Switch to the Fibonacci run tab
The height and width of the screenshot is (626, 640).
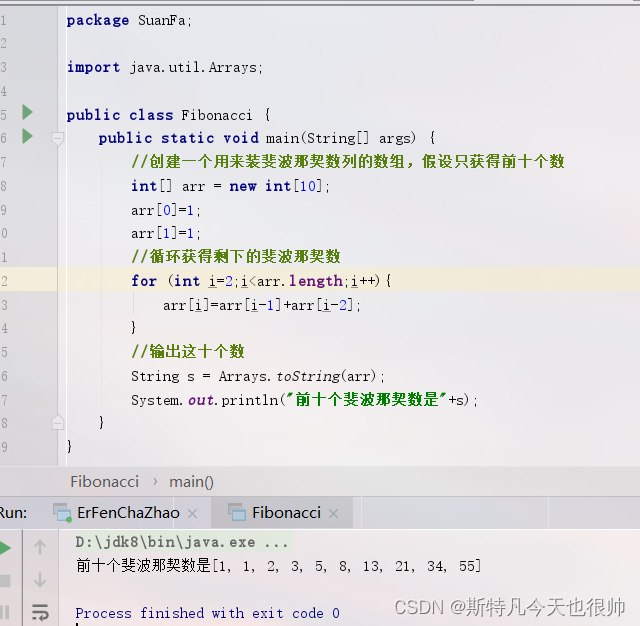[286, 513]
